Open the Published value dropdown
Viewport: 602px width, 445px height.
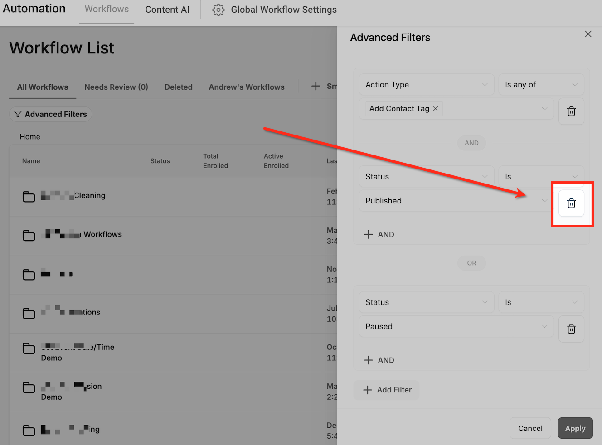tap(456, 200)
